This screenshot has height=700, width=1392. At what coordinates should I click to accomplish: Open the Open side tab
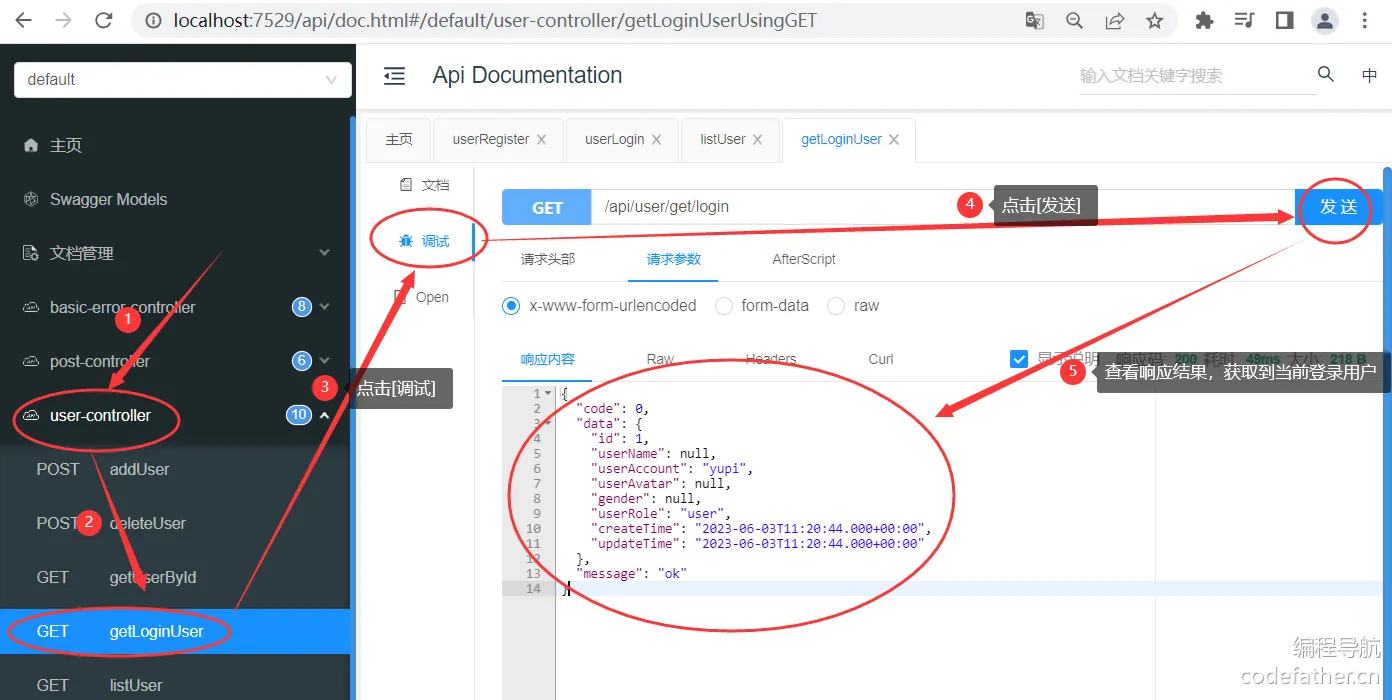coord(424,297)
